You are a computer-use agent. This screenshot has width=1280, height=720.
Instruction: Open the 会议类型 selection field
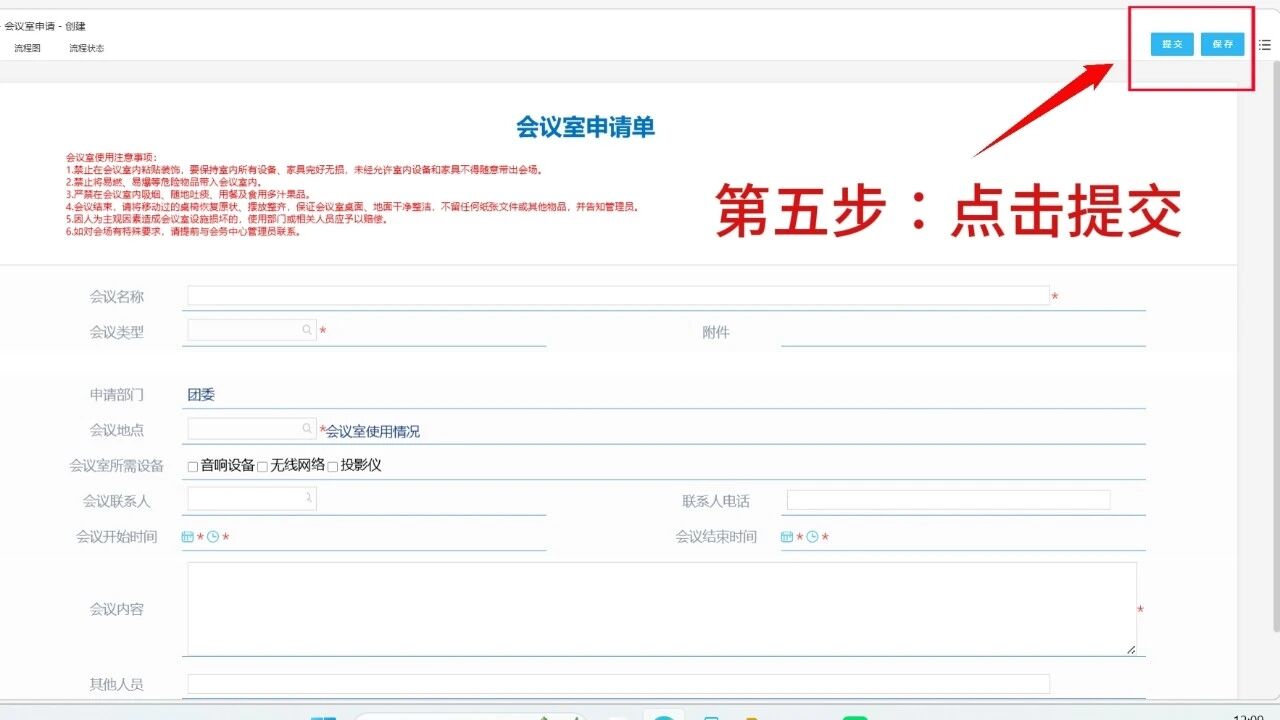245,328
